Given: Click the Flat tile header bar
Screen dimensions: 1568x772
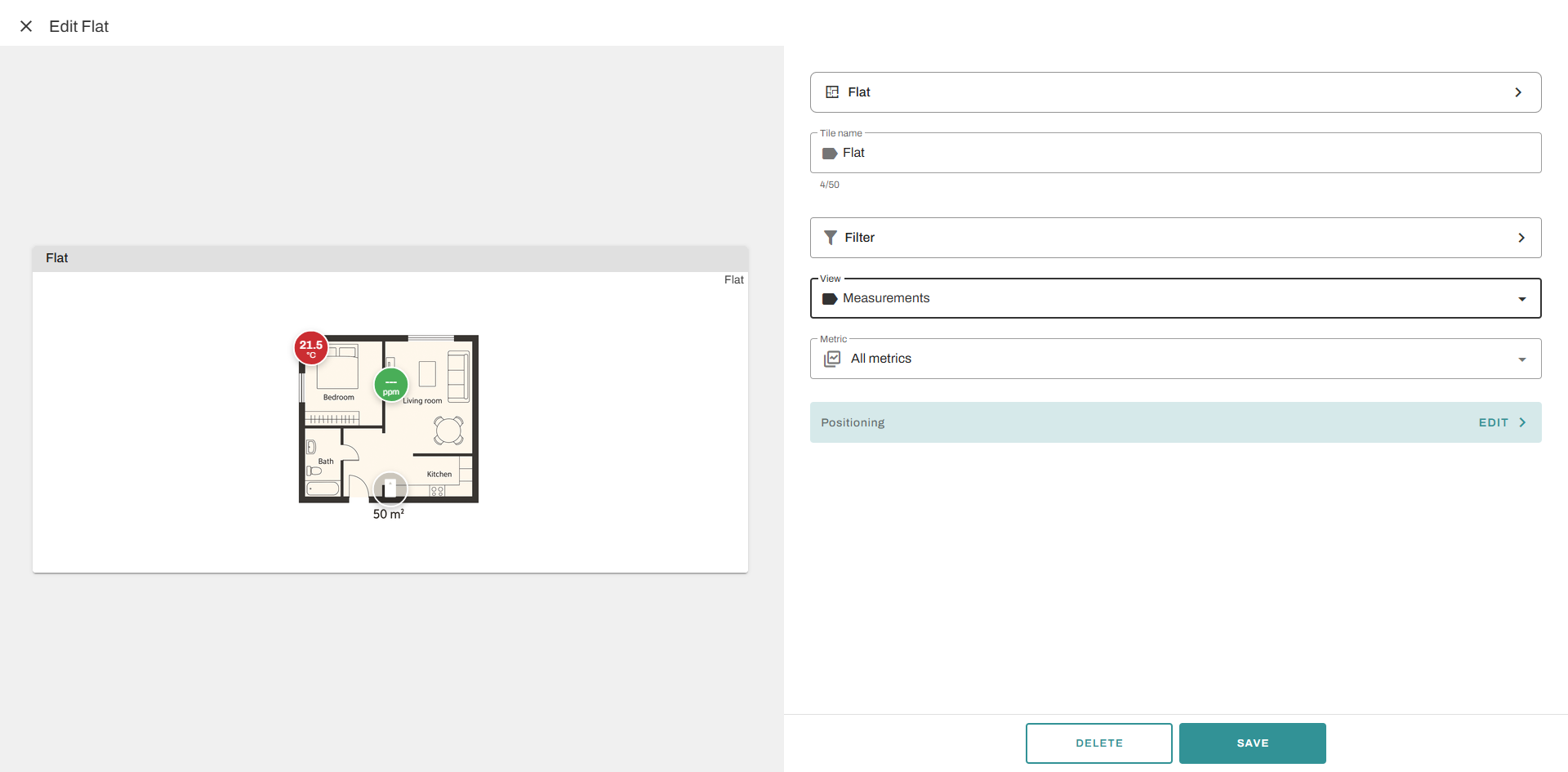Looking at the screenshot, I should tap(390, 258).
